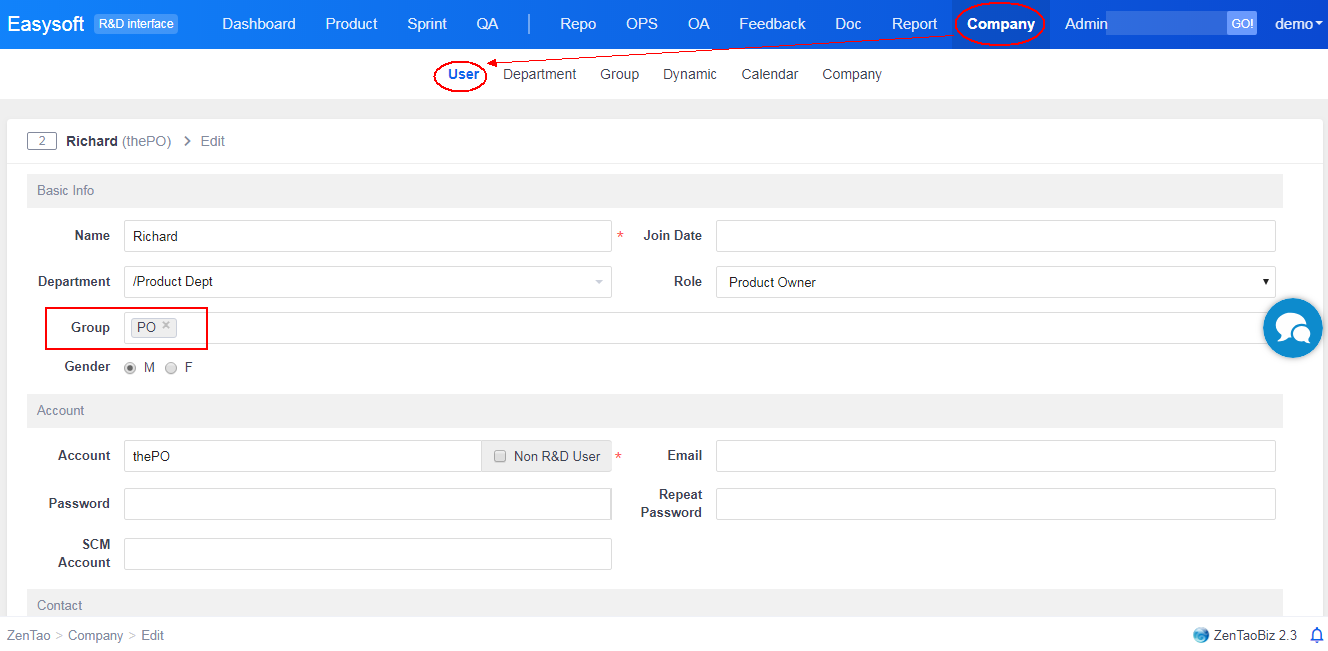The width and height of the screenshot is (1328, 651).
Task: Open the QA menu item
Action: (487, 24)
